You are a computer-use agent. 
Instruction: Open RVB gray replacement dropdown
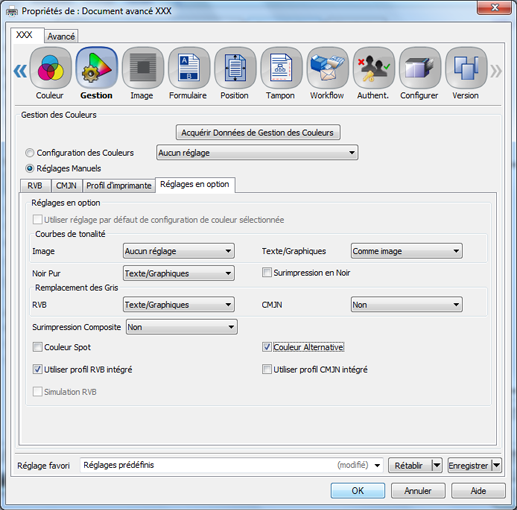pyautogui.click(x=179, y=304)
